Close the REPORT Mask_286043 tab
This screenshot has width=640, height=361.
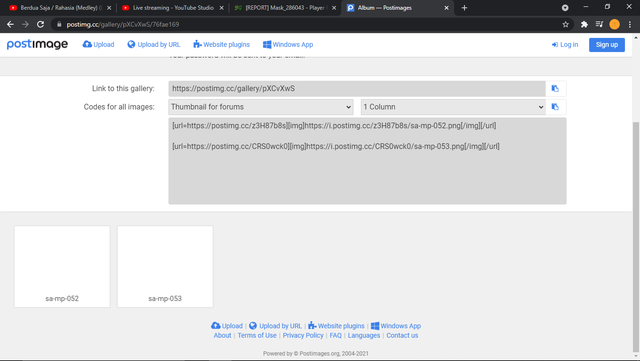pos(334,8)
